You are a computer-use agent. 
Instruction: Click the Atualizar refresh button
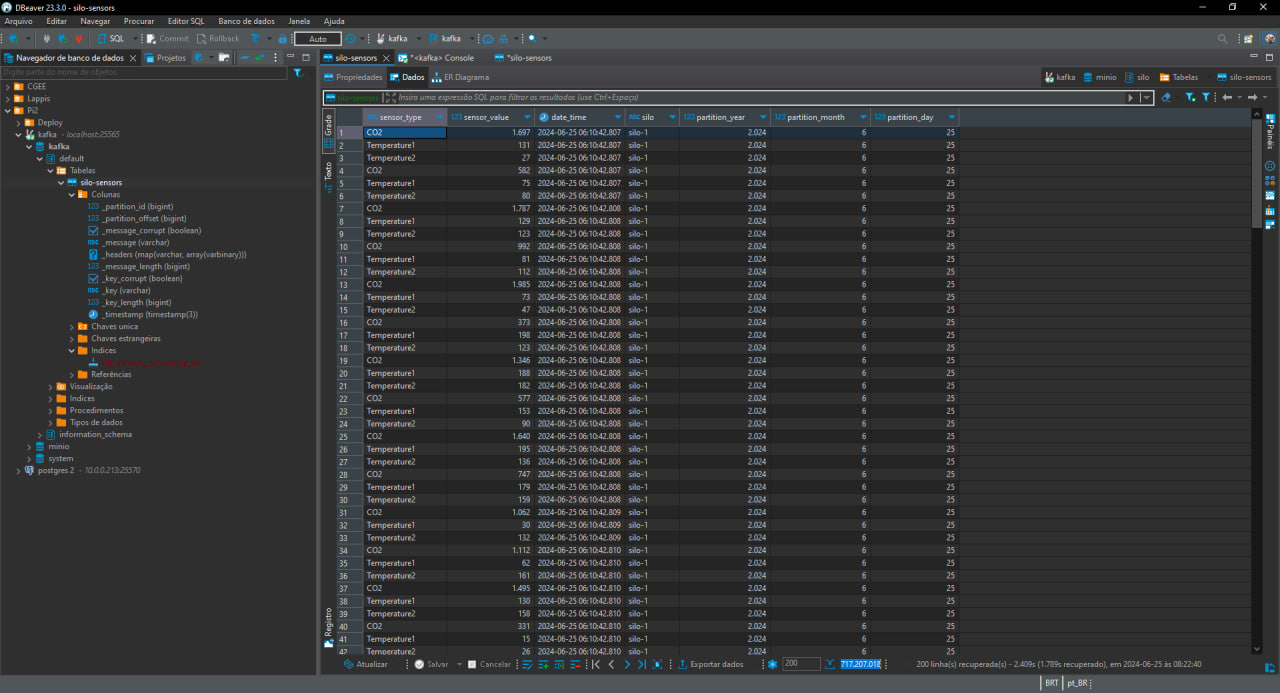pos(365,664)
